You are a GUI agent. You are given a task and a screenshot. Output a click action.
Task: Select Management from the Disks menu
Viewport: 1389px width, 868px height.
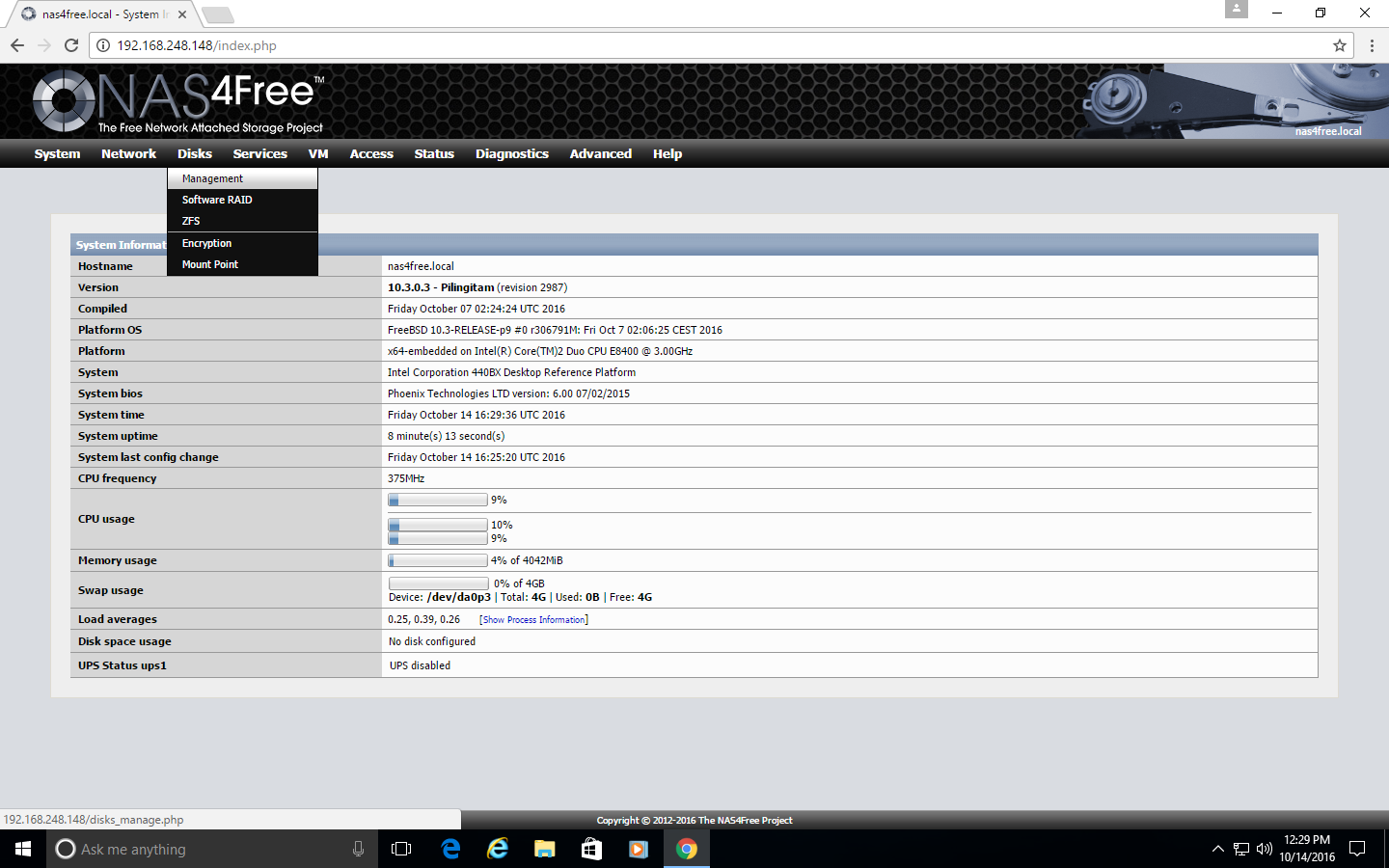click(212, 178)
